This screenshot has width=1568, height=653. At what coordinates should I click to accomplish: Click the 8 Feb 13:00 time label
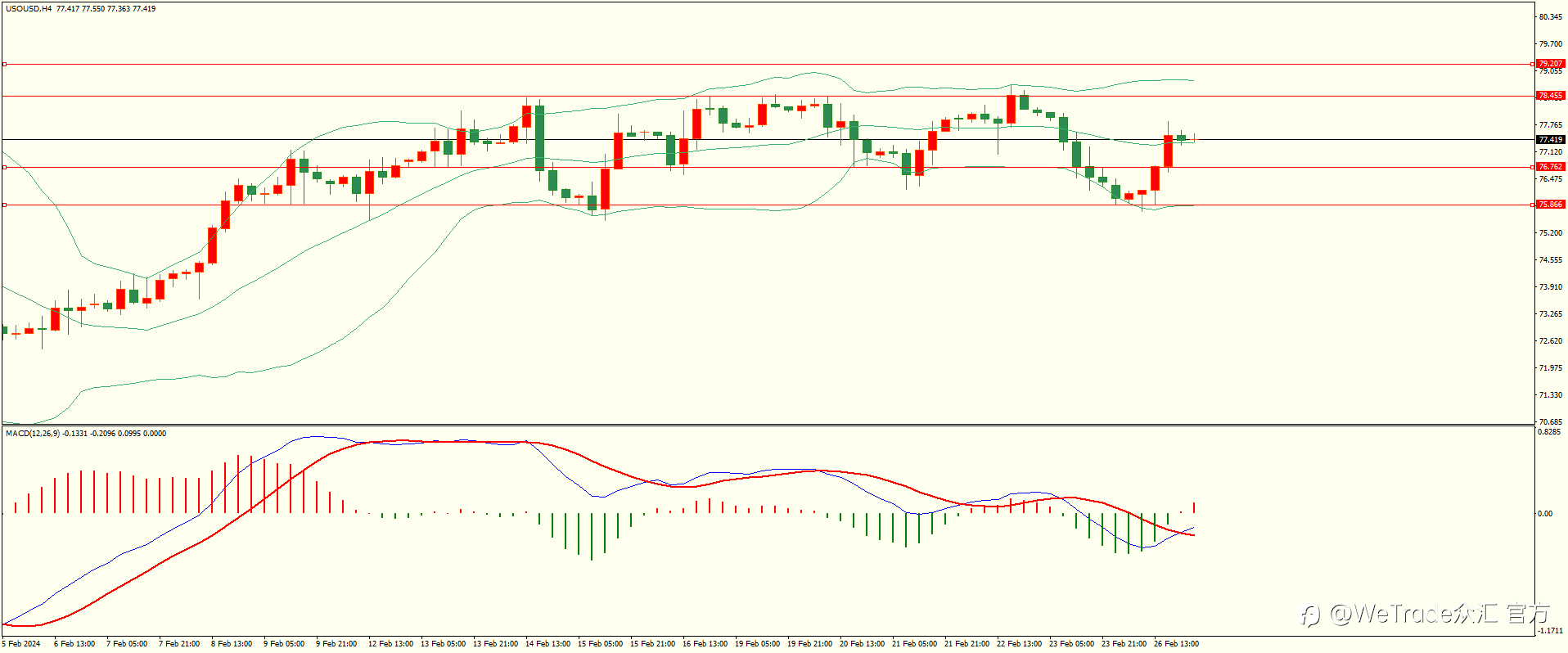(x=232, y=644)
